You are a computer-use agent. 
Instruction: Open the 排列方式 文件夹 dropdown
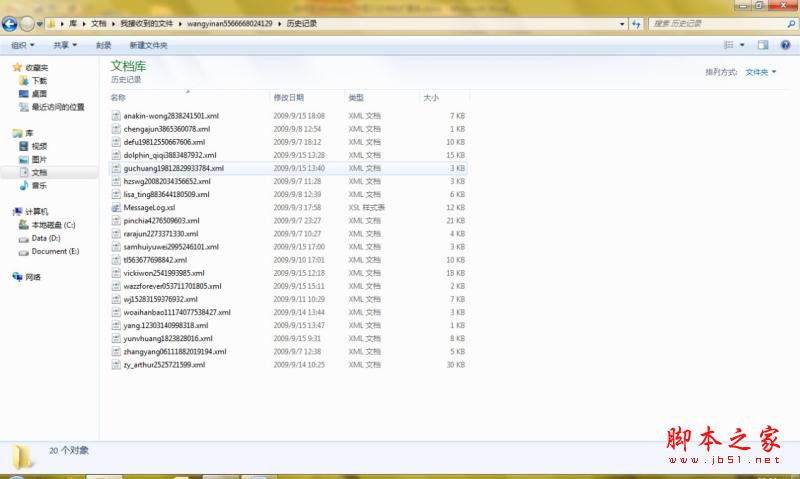click(760, 72)
